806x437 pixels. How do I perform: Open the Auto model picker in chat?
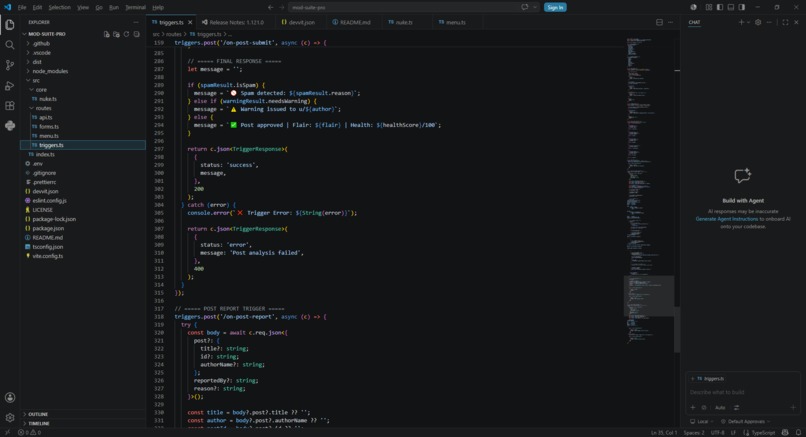click(x=720, y=407)
